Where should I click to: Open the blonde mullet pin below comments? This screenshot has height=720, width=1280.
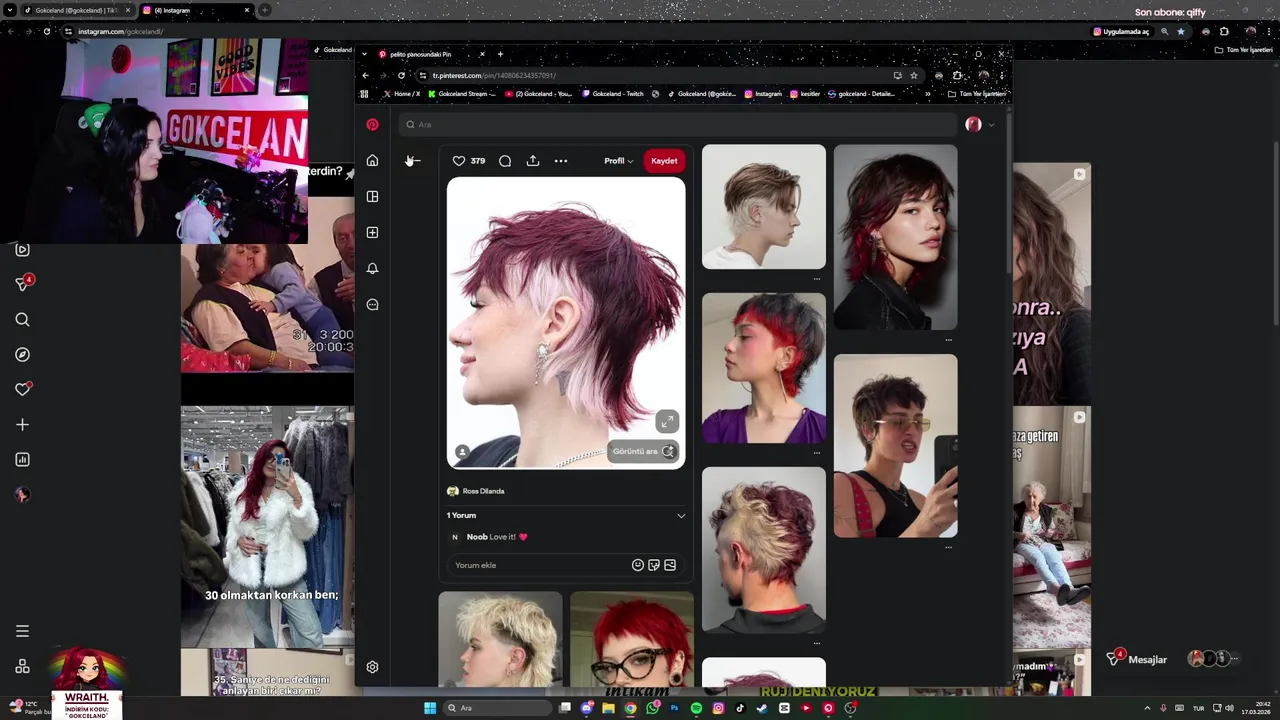tap(500, 638)
